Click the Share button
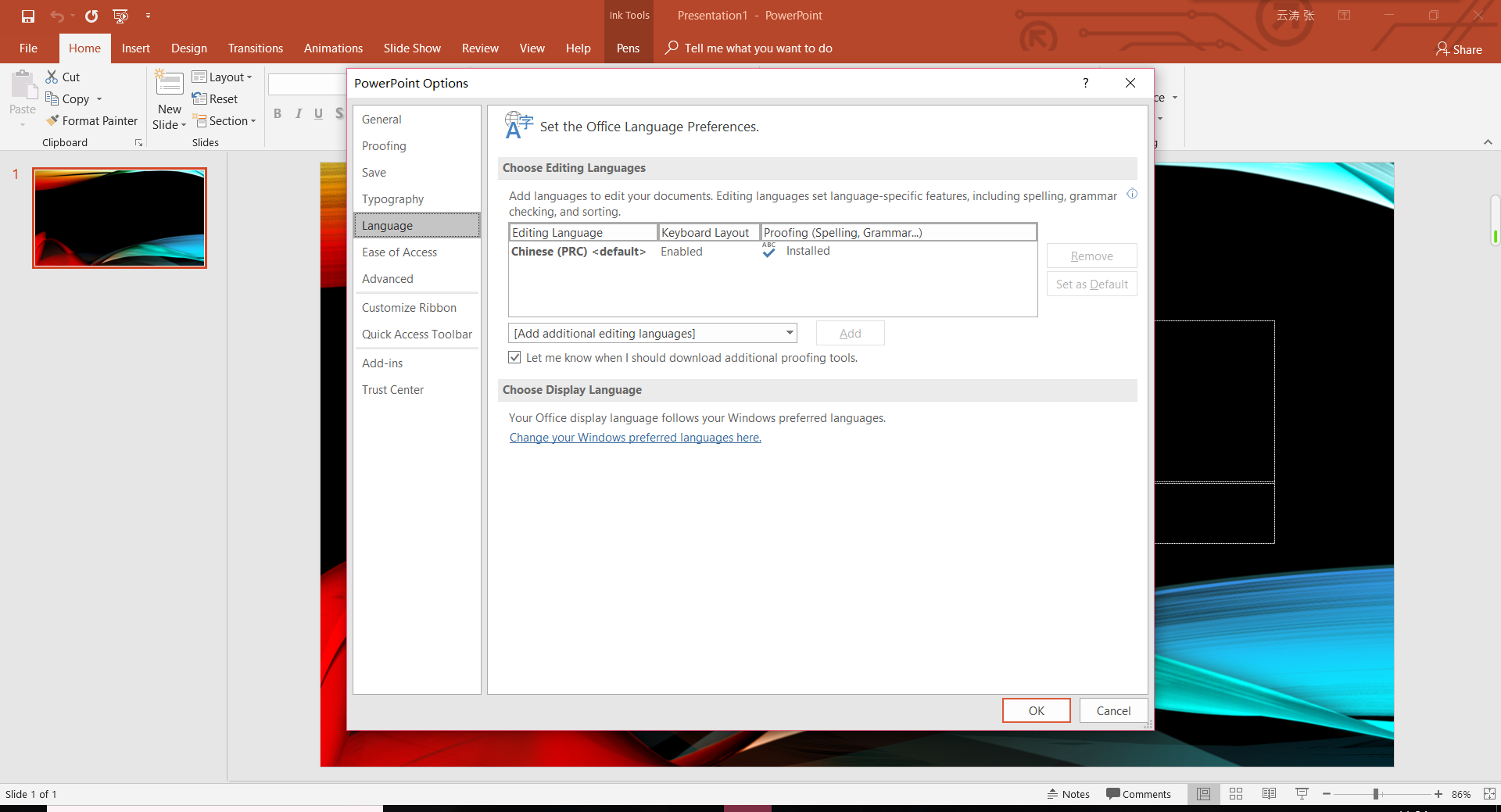This screenshot has width=1501, height=812. click(x=1459, y=49)
